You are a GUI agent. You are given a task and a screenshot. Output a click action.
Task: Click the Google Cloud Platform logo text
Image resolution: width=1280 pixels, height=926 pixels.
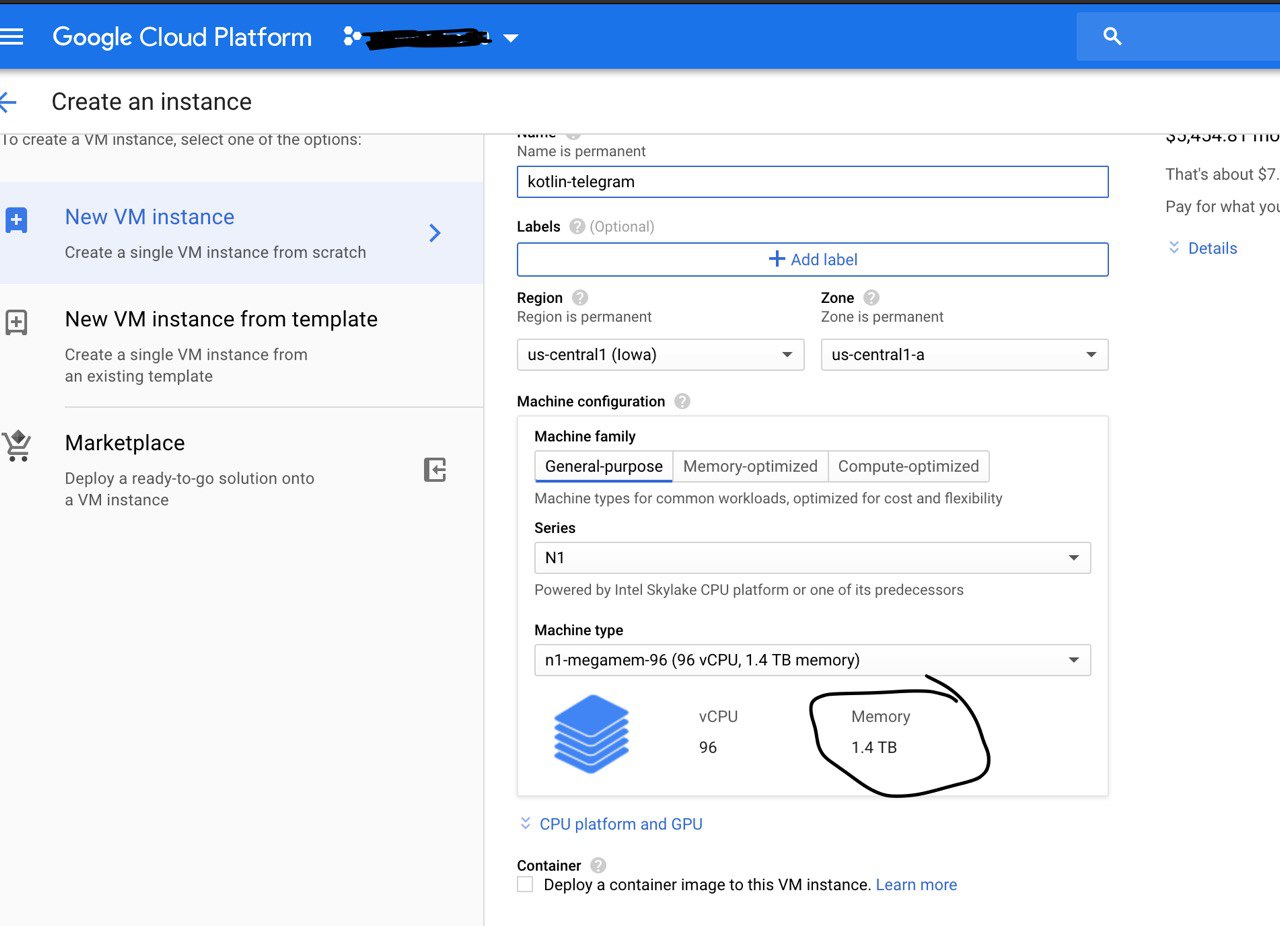[182, 37]
